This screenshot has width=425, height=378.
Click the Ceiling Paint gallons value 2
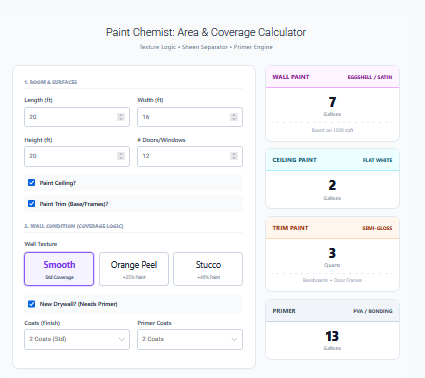[332, 185]
